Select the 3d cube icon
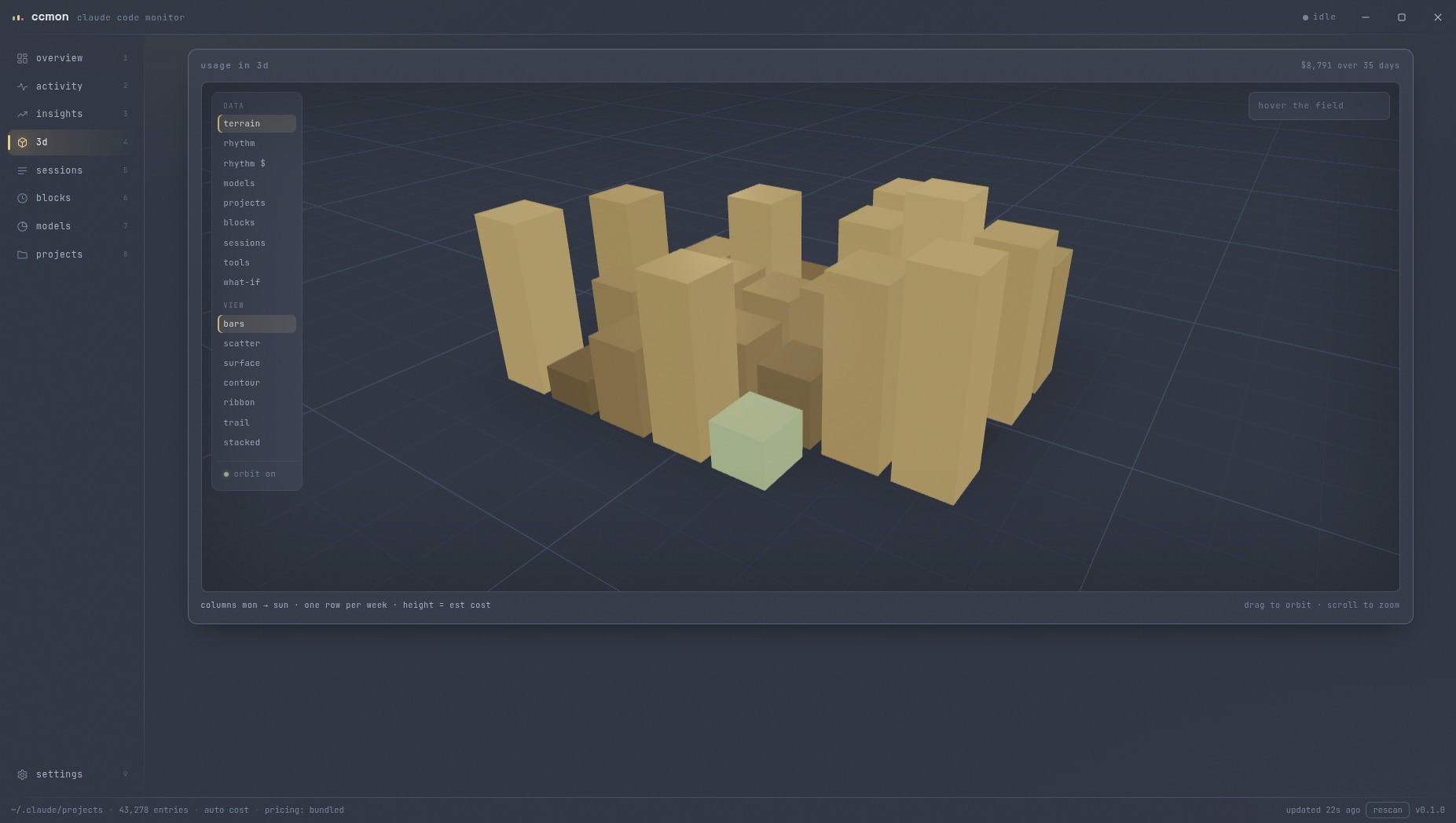This screenshot has width=1456, height=823. tap(22, 142)
